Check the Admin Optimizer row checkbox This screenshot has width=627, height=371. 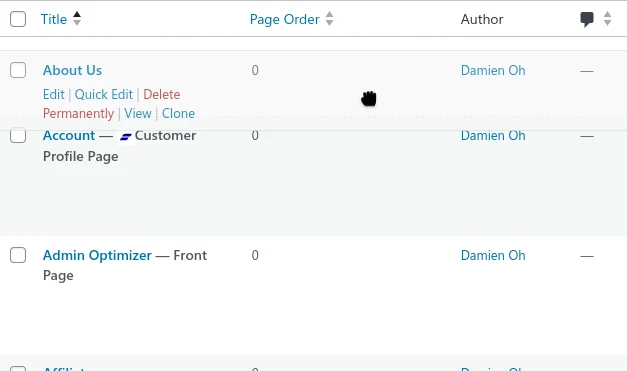[x=18, y=255]
